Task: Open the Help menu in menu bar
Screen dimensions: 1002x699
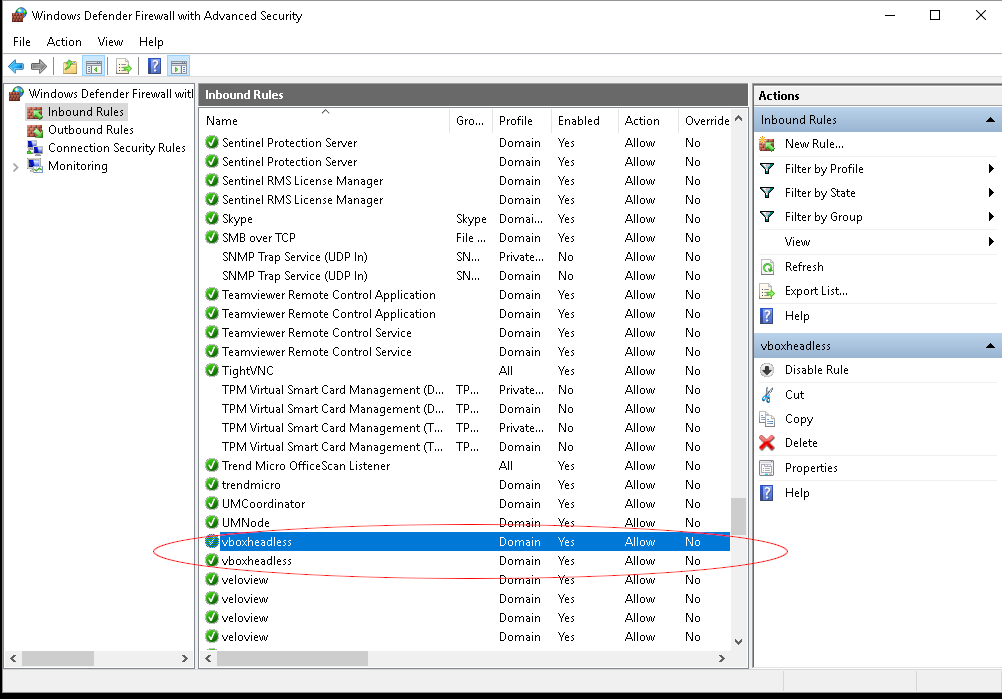Action: click(x=151, y=42)
